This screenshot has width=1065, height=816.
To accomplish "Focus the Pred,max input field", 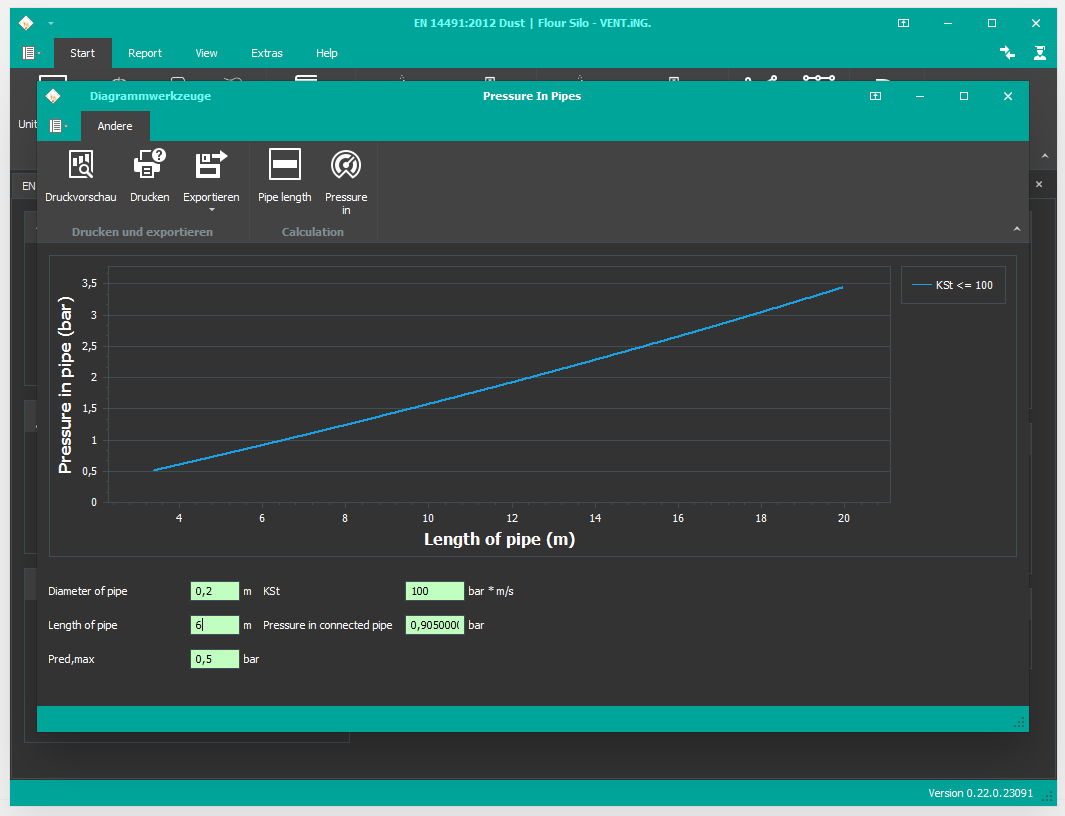I will pyautogui.click(x=214, y=659).
